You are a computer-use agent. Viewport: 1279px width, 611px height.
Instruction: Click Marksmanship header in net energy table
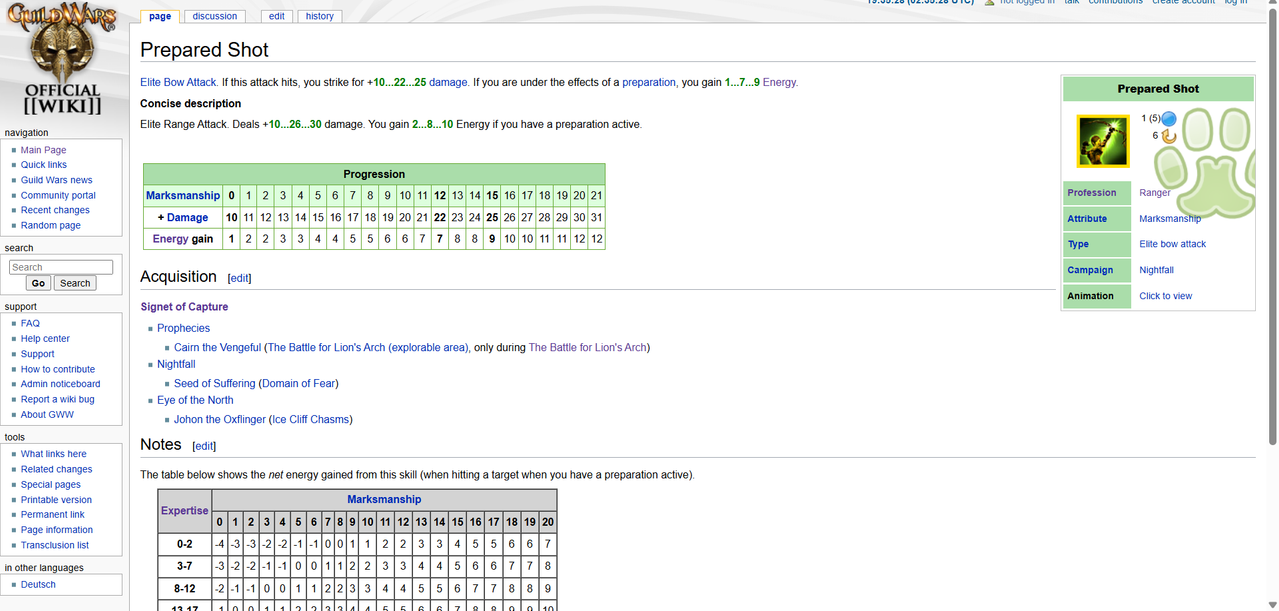coord(384,500)
